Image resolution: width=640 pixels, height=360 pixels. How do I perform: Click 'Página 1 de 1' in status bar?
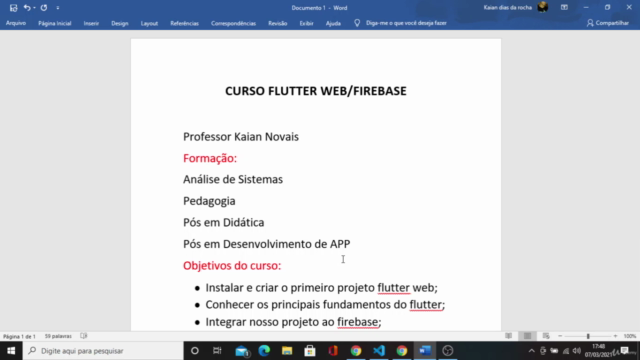tap(19, 336)
